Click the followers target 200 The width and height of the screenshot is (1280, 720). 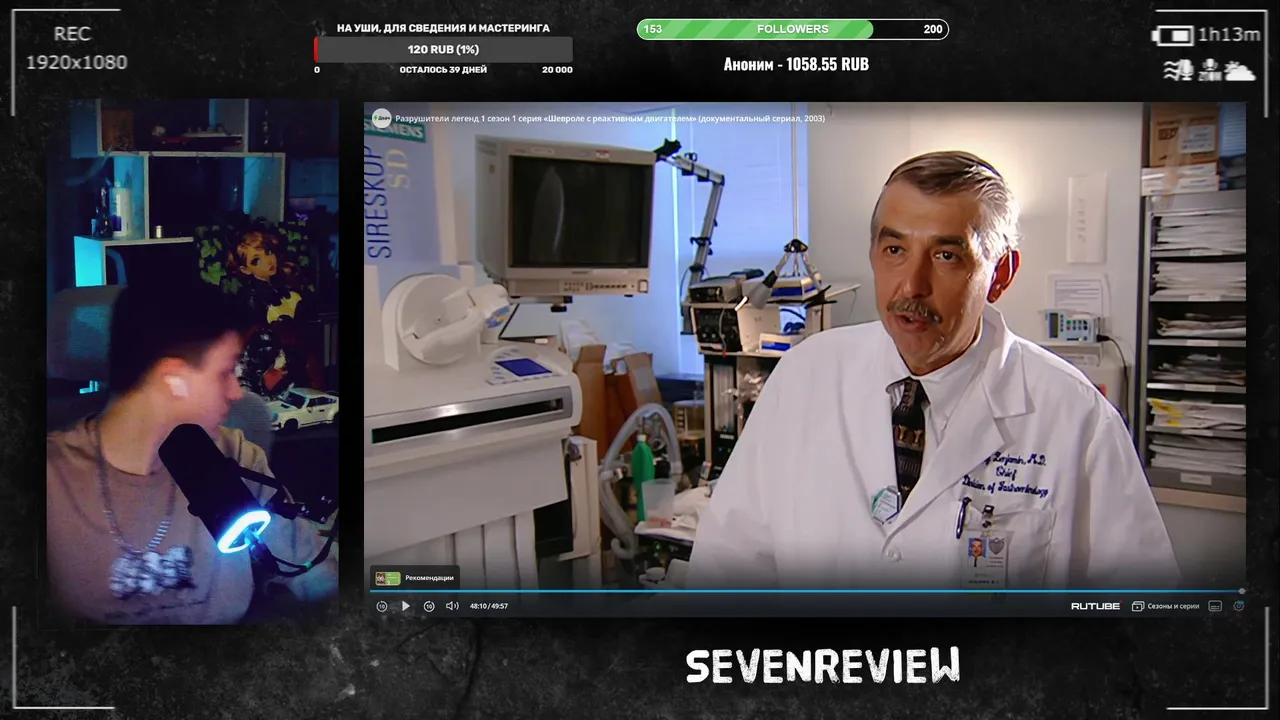(x=933, y=29)
